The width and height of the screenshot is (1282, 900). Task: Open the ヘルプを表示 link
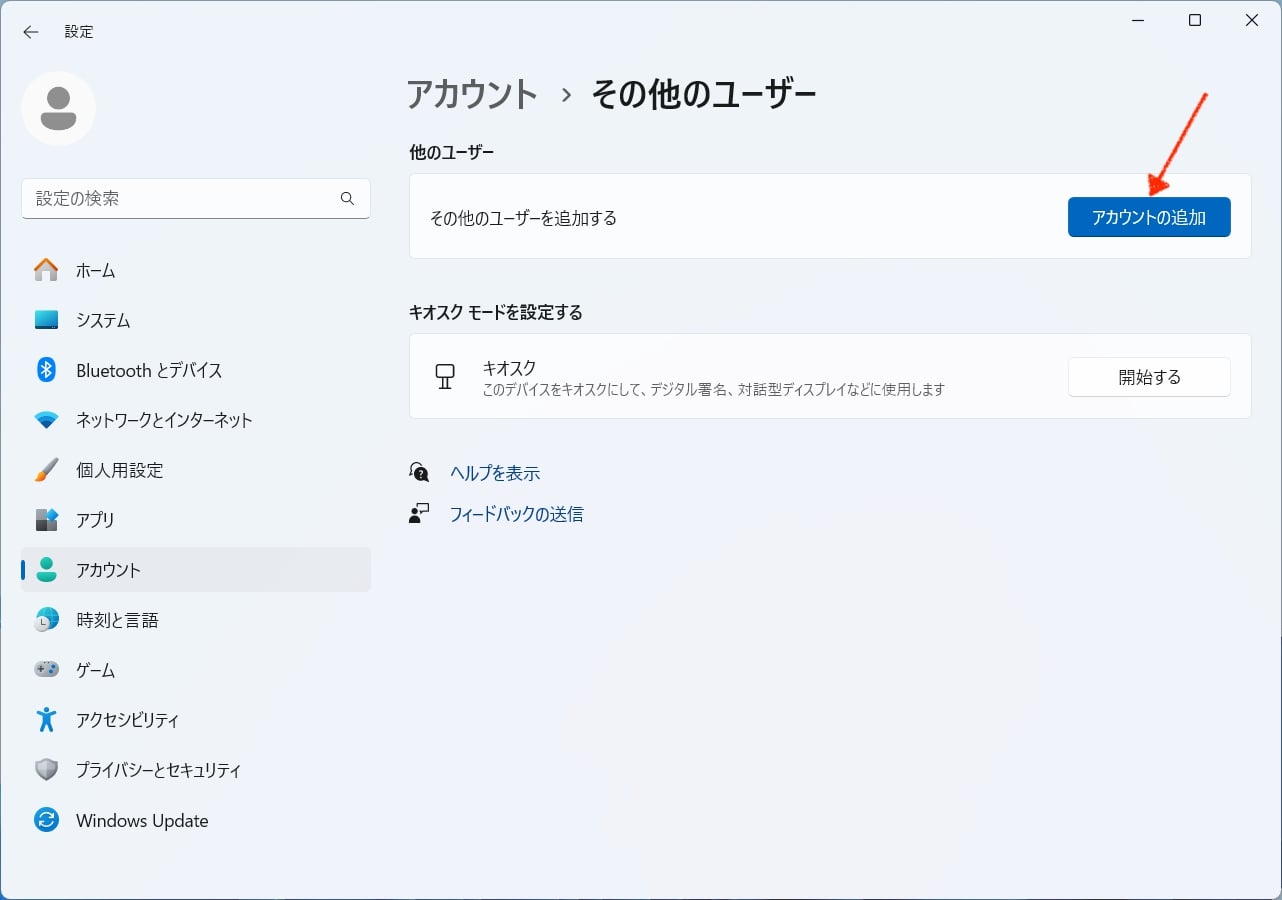(495, 472)
